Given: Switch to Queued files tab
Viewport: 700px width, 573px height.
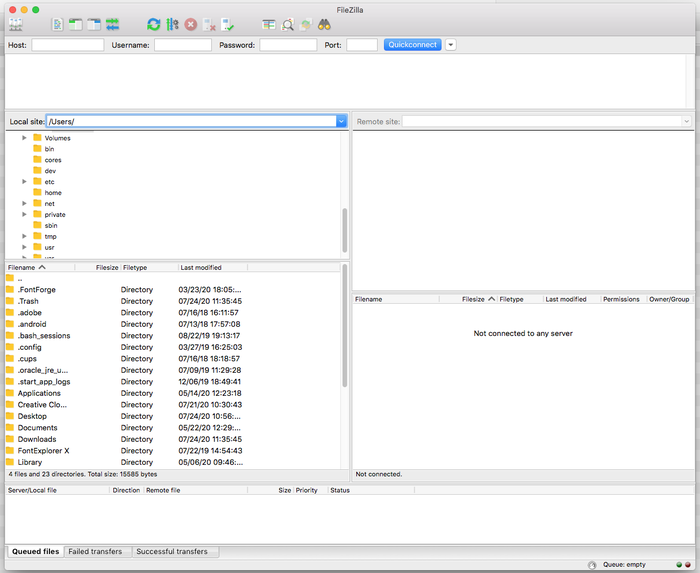Looking at the screenshot, I should [x=35, y=552].
